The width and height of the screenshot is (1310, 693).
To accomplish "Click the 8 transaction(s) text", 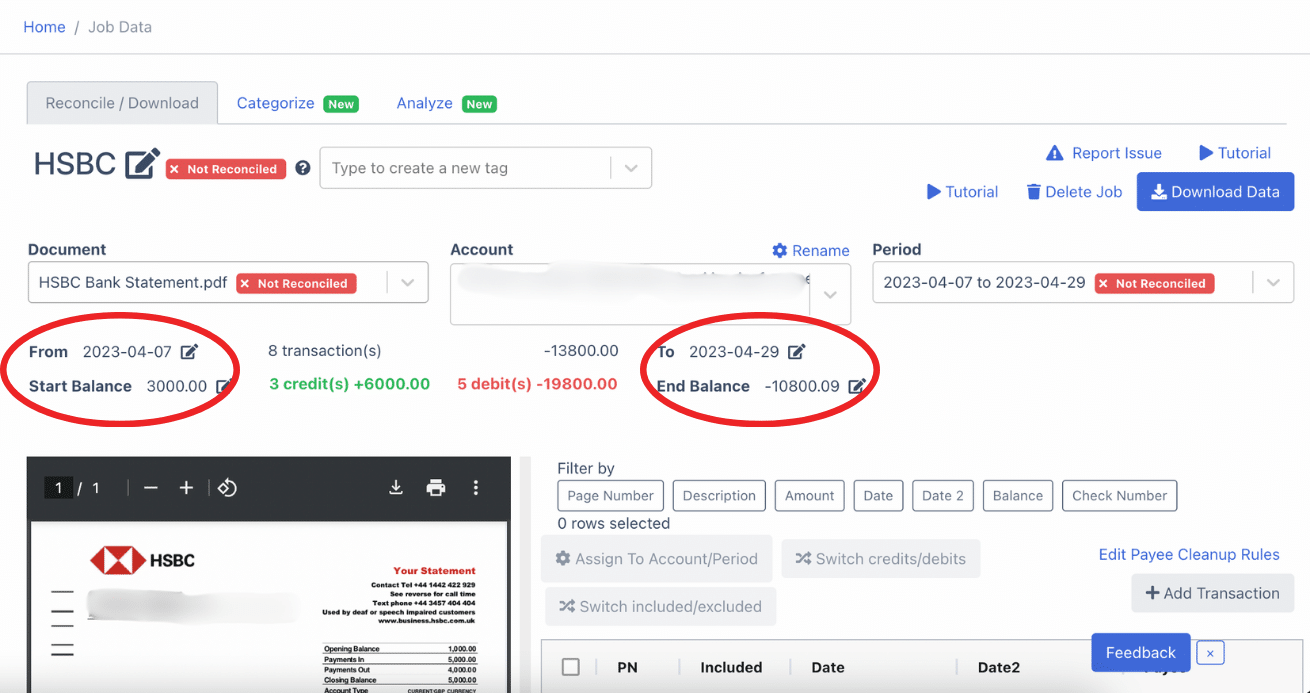I will [x=325, y=351].
